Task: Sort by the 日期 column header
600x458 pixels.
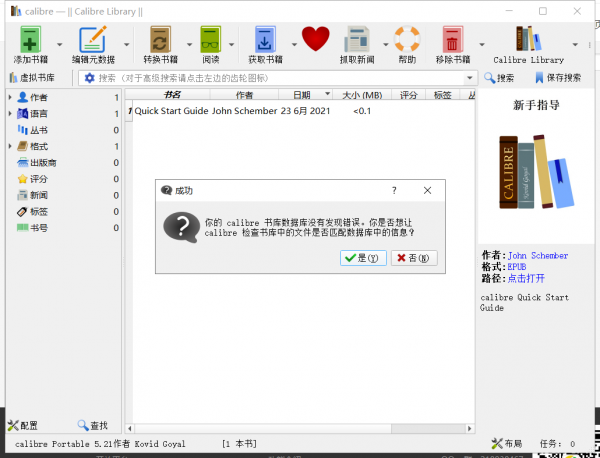Action: point(305,95)
